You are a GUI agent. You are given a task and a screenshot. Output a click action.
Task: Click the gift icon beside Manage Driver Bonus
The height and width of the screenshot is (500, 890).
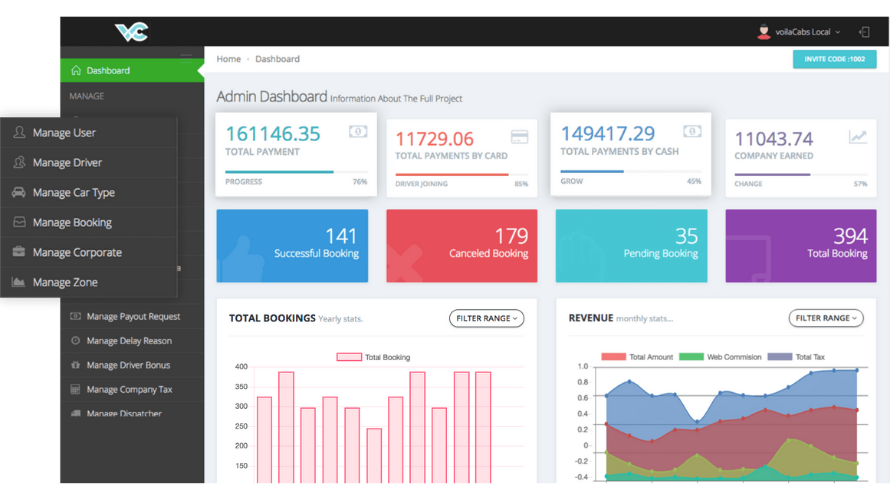pyautogui.click(x=75, y=365)
